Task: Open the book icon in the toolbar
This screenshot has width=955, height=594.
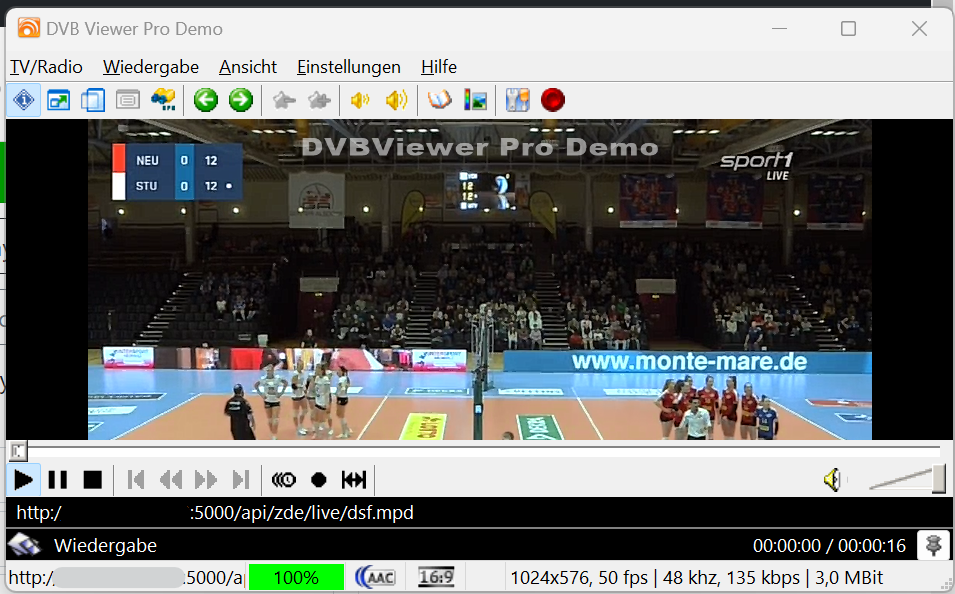Action: tap(439, 100)
